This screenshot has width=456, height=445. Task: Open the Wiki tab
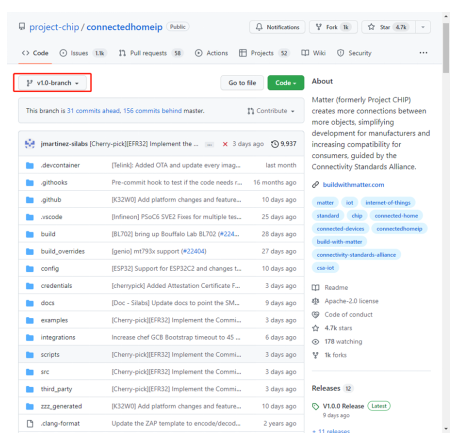pyautogui.click(x=313, y=53)
